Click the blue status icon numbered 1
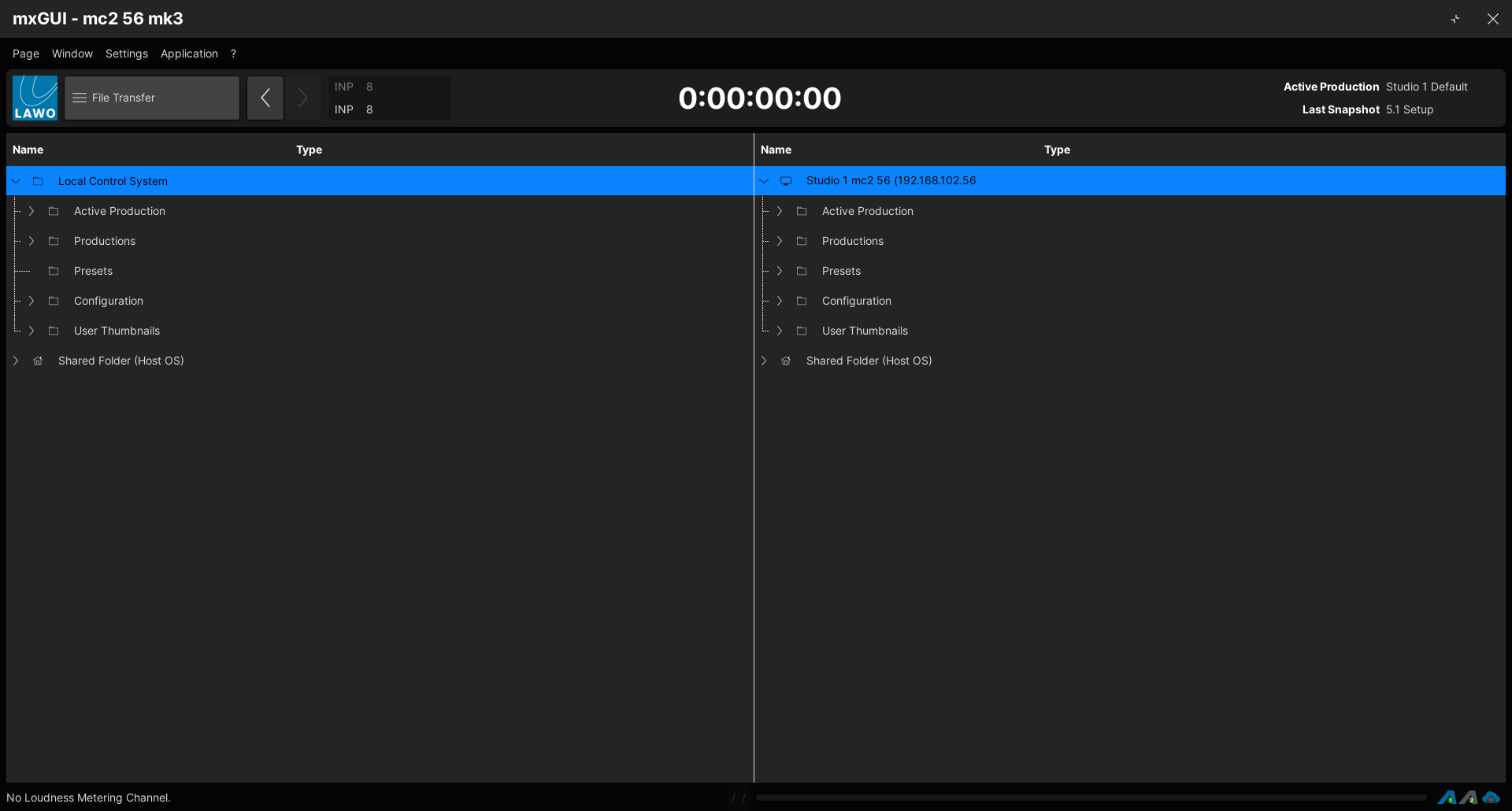This screenshot has width=1512, height=811. click(x=1447, y=797)
